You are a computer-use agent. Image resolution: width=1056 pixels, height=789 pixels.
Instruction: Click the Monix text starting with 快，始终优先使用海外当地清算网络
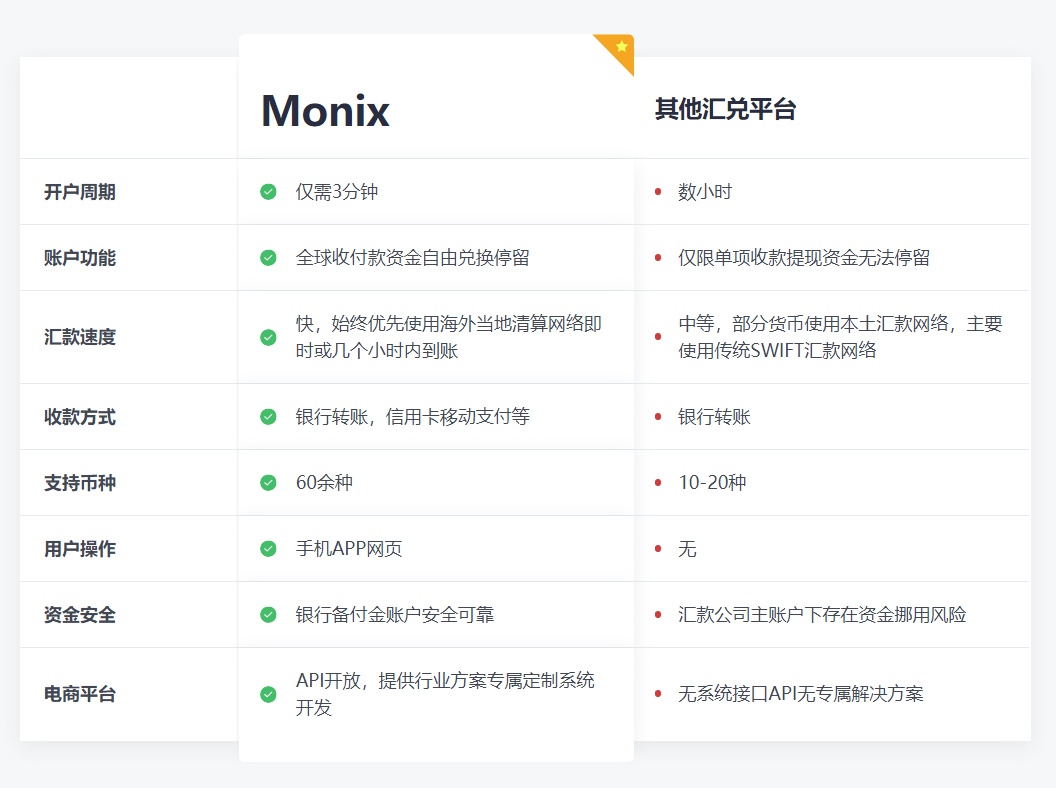pyautogui.click(x=449, y=337)
